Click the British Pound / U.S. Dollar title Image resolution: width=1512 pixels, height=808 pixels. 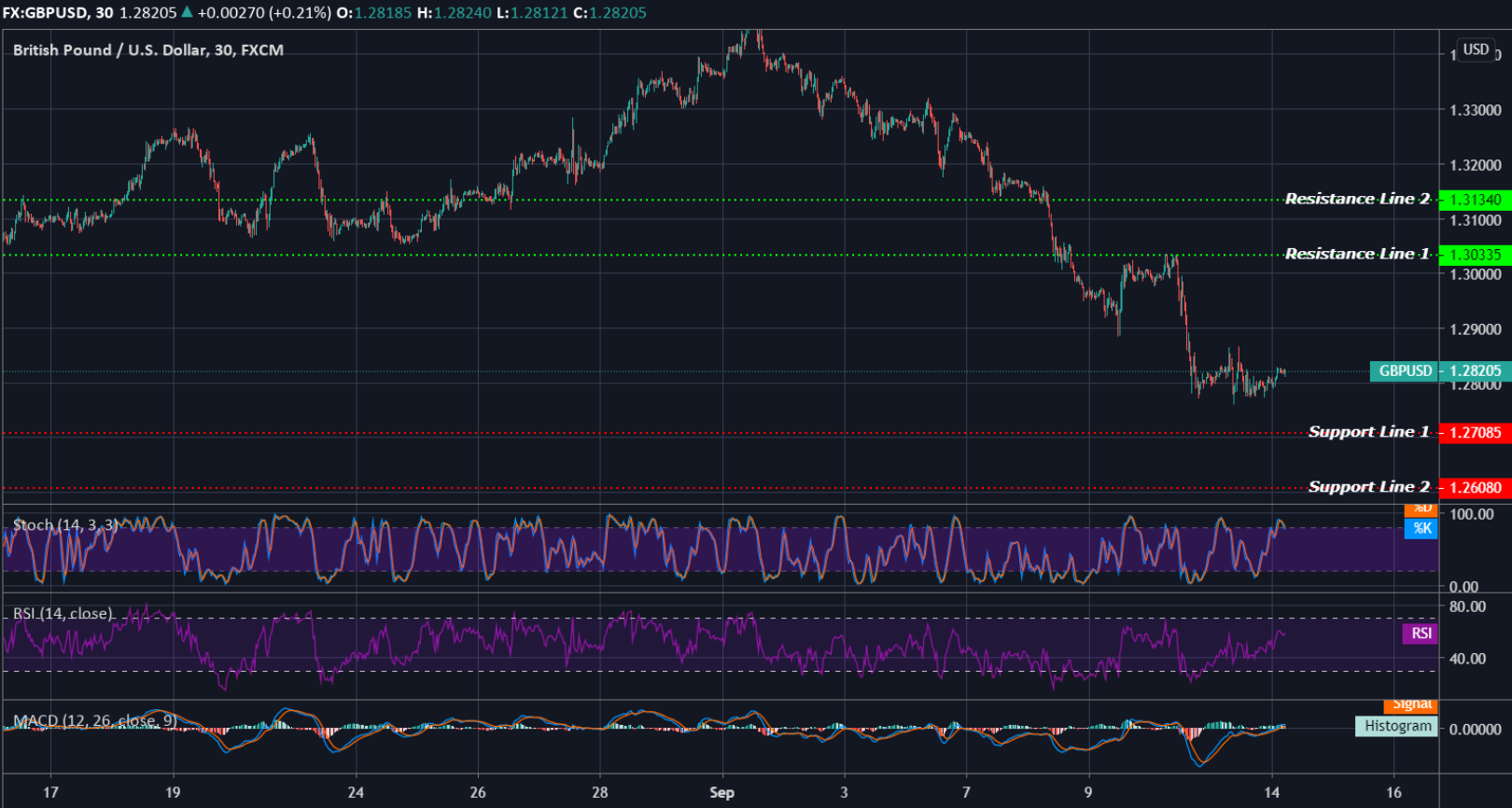[147, 50]
